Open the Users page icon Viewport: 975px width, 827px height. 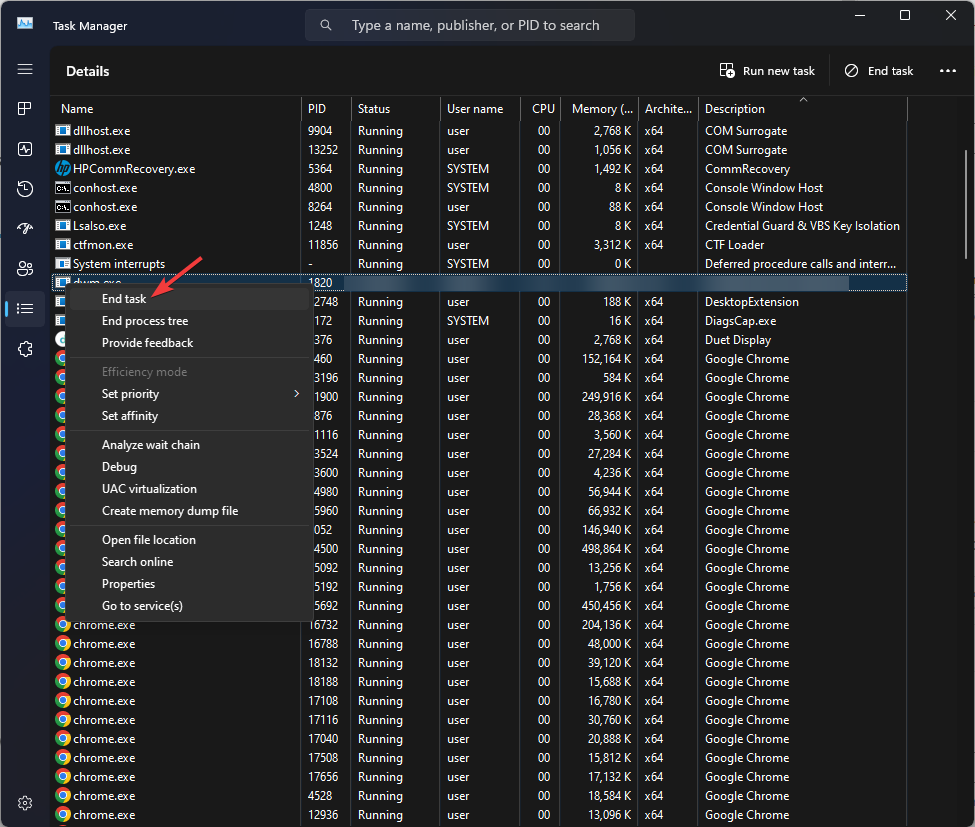[x=25, y=269]
